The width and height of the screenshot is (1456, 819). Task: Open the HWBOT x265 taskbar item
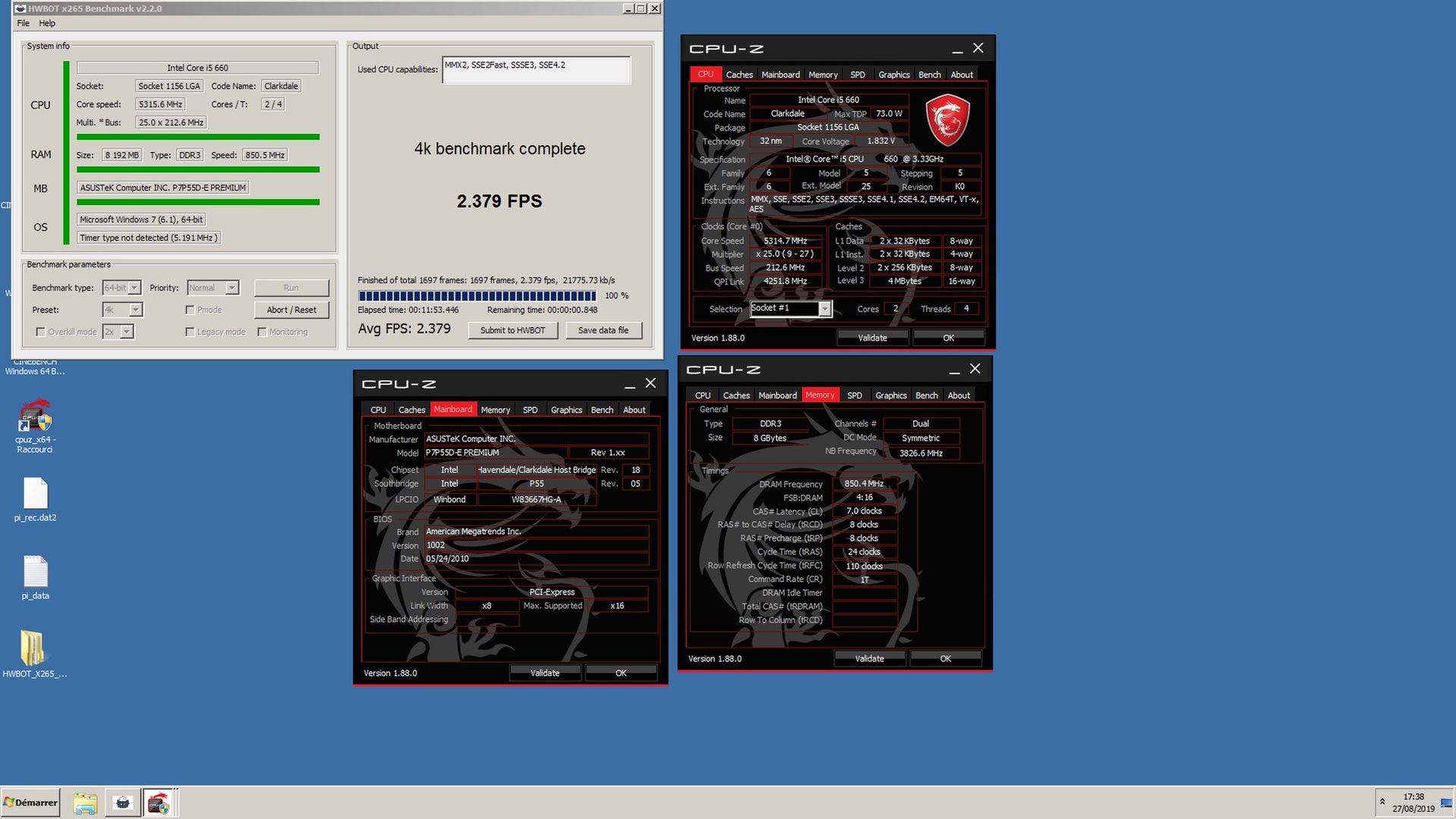point(123,803)
